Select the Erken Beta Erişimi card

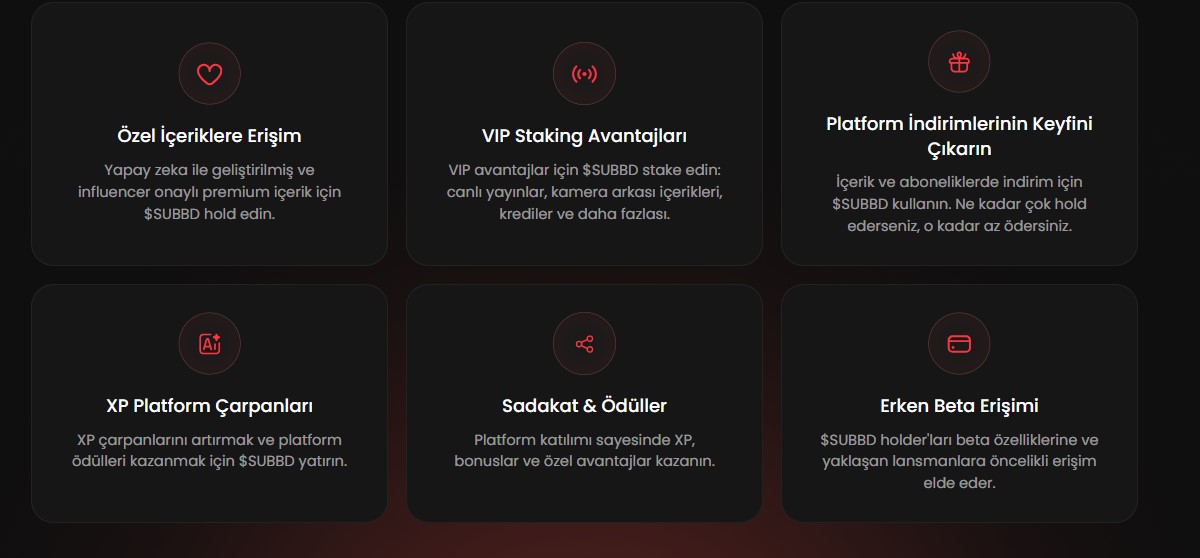(959, 403)
